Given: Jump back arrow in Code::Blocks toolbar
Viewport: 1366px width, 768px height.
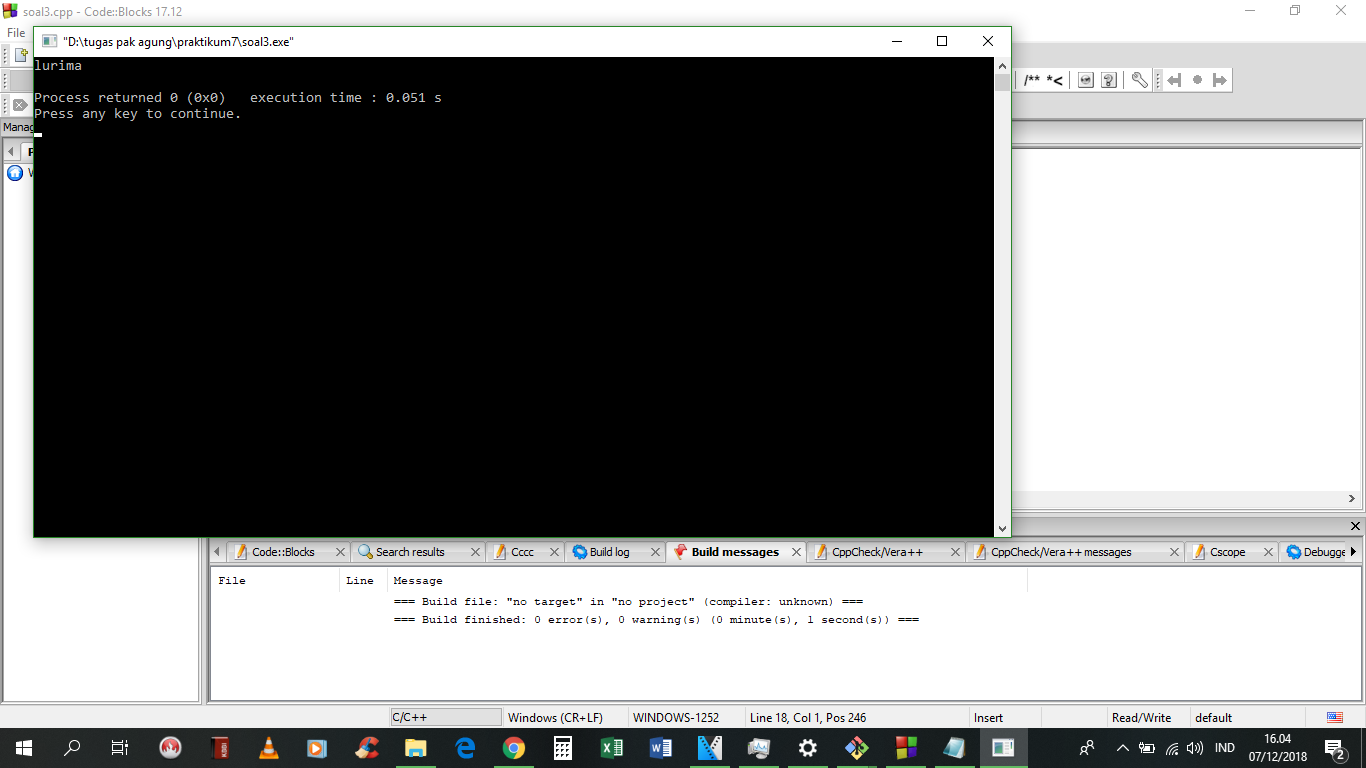Looking at the screenshot, I should [x=1174, y=80].
